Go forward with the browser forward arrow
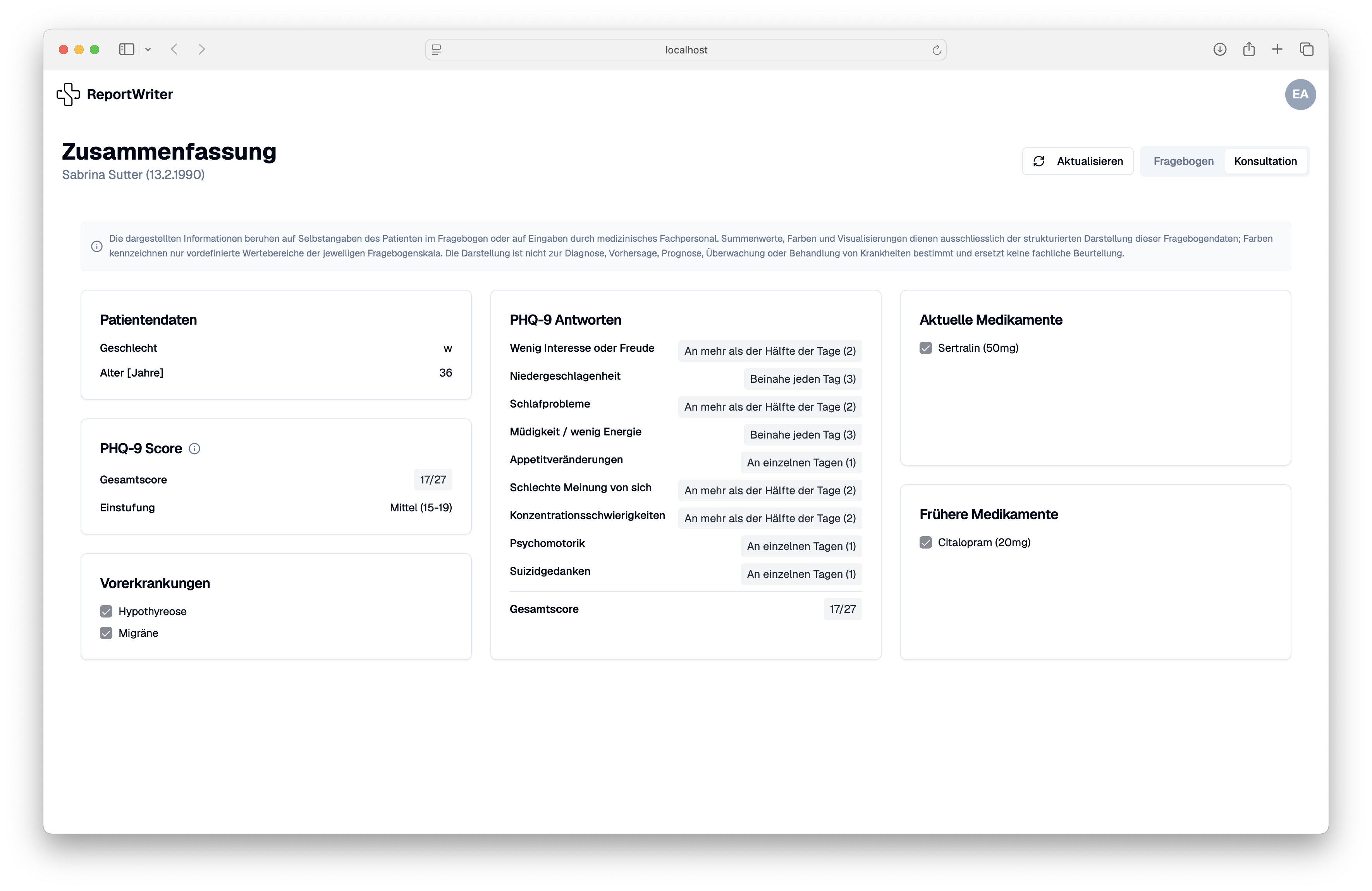Viewport: 1372px width, 891px height. (x=202, y=50)
